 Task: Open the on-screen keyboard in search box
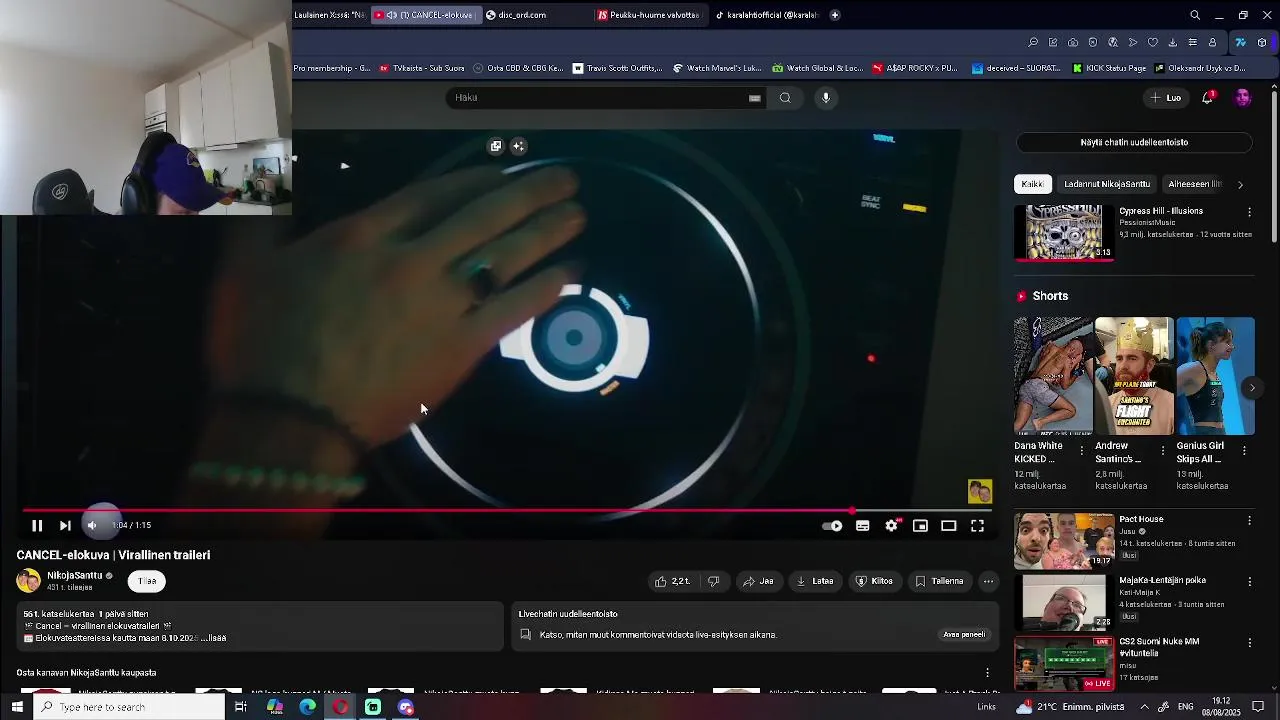[755, 98]
